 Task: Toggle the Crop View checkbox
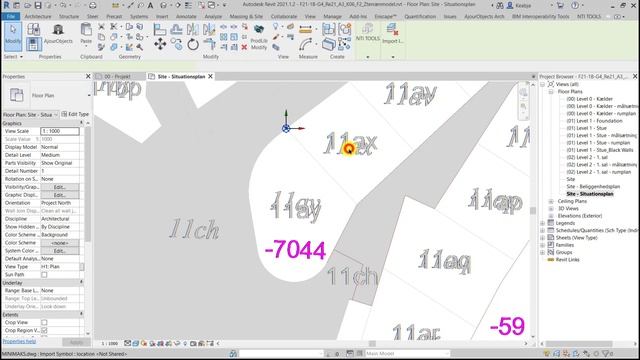coord(44,322)
